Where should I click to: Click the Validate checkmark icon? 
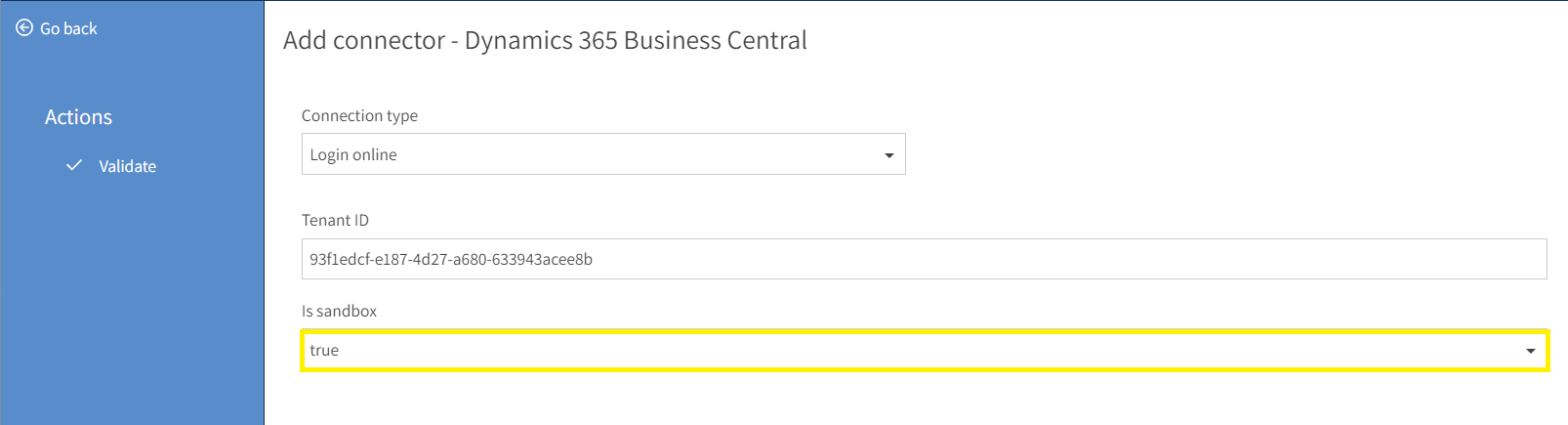pyautogui.click(x=74, y=166)
